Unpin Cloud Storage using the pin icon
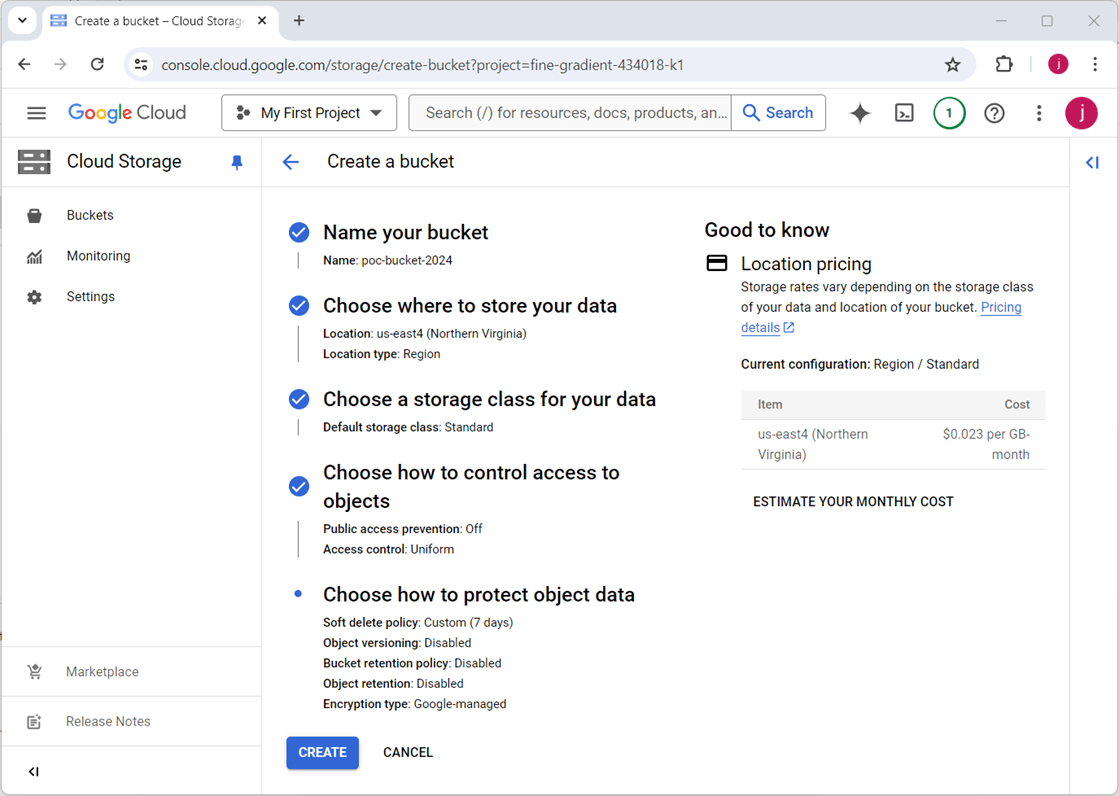Viewport: 1119px width, 796px height. pyautogui.click(x=237, y=162)
